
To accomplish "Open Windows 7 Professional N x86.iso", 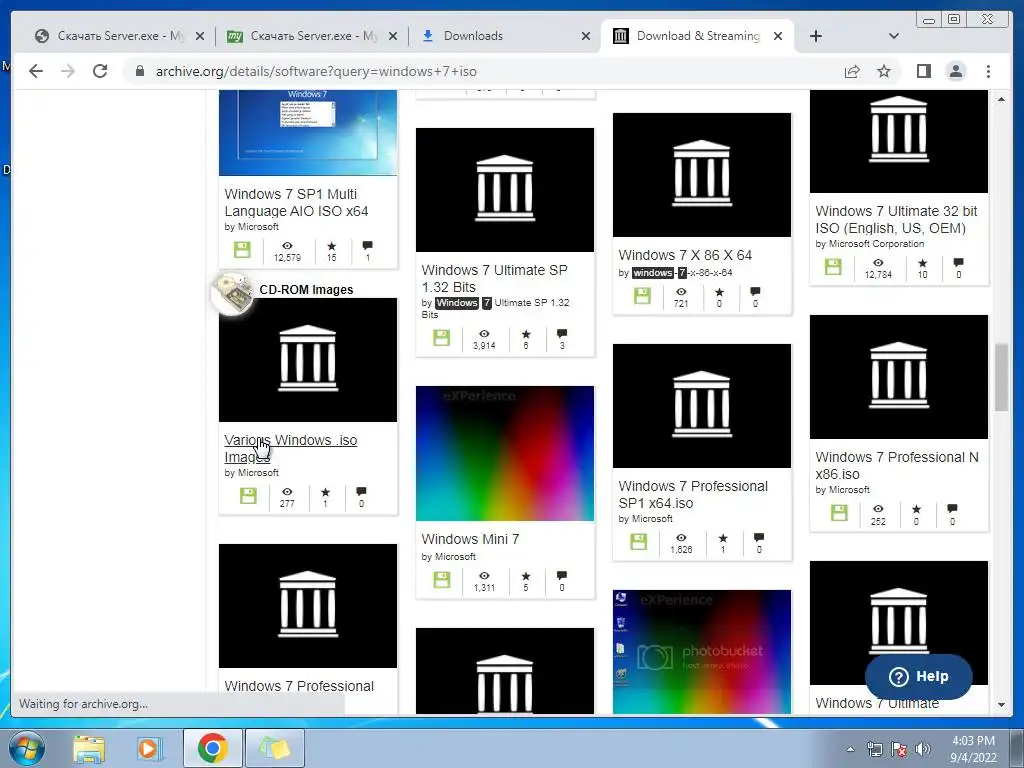I will pyautogui.click(x=897, y=466).
